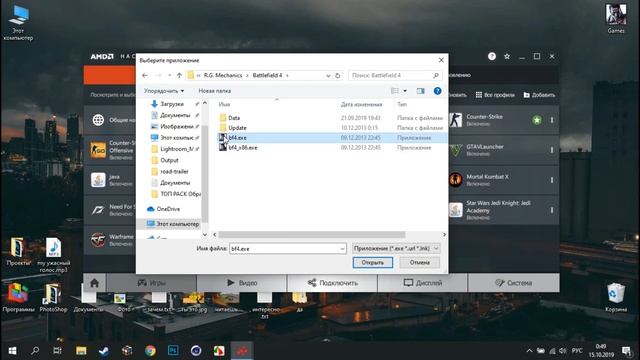640x360 pixels.
Task: Switch to Система tab
Action: (513, 283)
